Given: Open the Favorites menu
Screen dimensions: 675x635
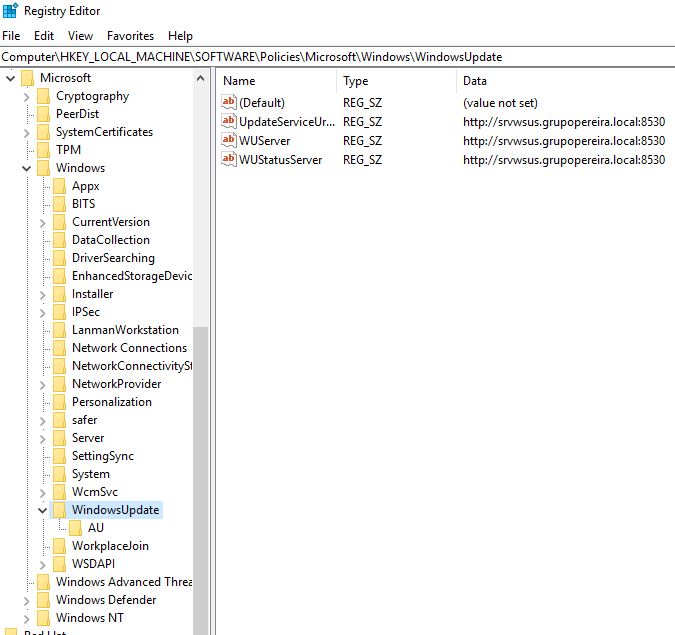Looking at the screenshot, I should [x=130, y=36].
